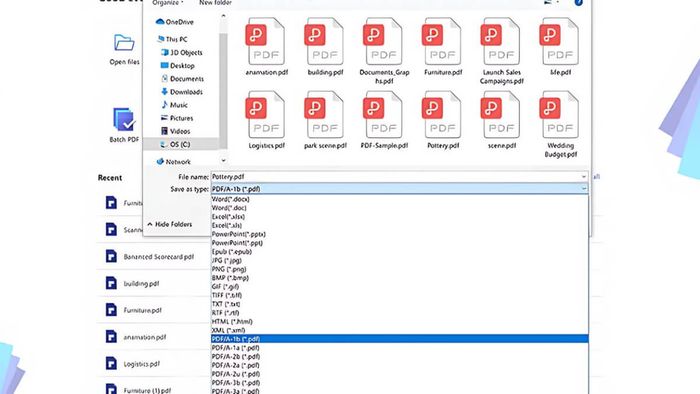Open Balanced Scorecard.pdf from Recent list
Image resolution: width=700 pixels, height=394 pixels.
(158, 257)
